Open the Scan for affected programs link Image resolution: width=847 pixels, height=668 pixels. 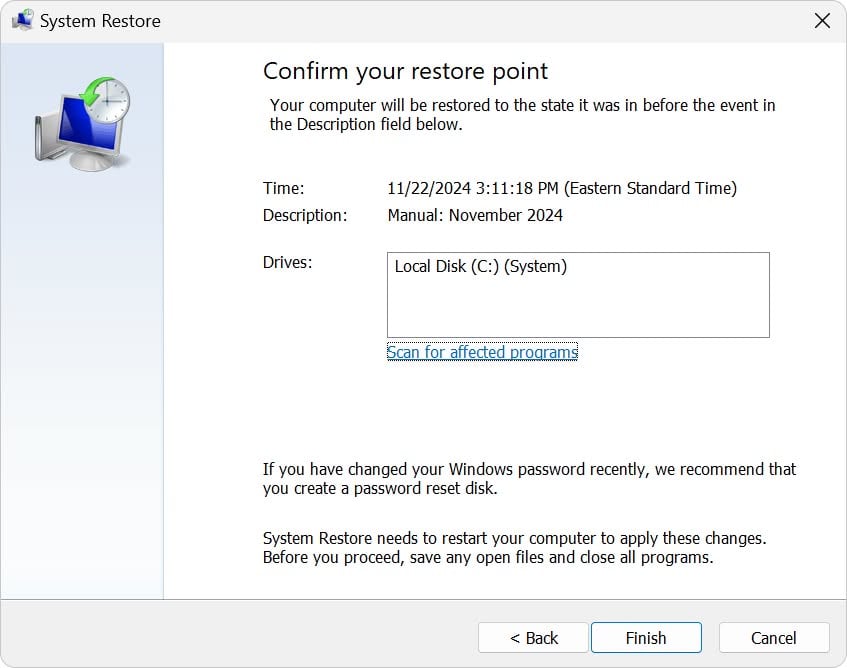pos(482,352)
